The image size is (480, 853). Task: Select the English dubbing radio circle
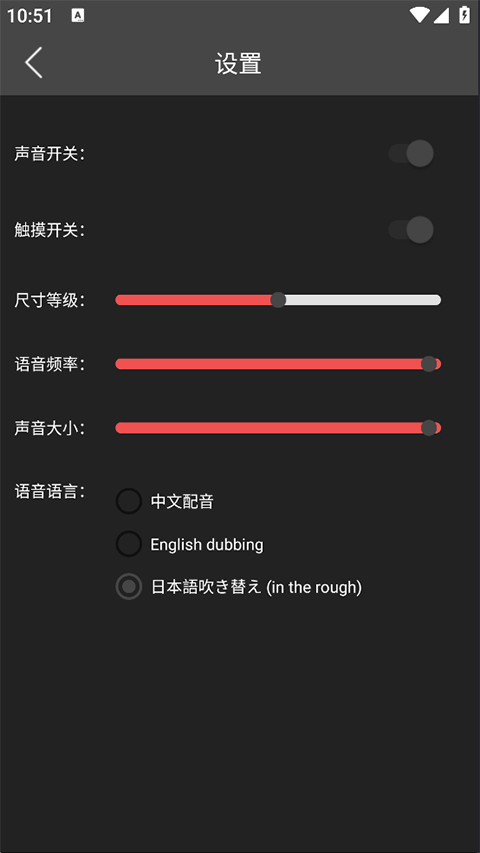129,544
